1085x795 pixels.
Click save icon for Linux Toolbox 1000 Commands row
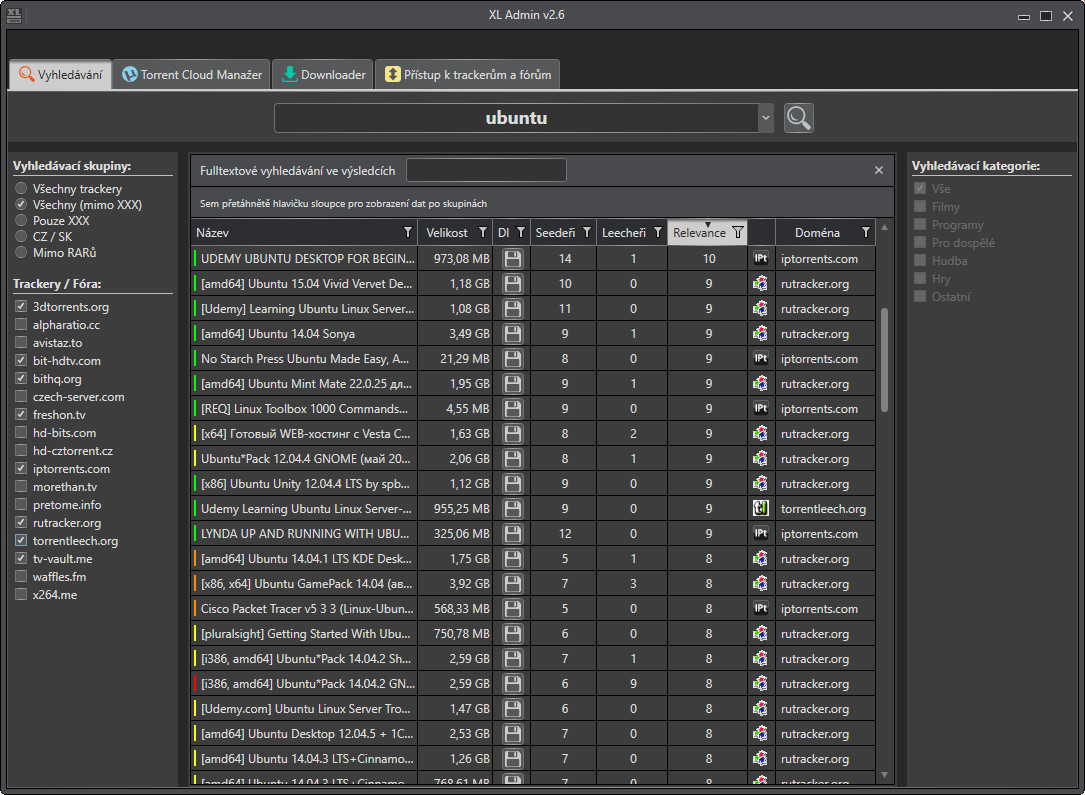pos(513,409)
